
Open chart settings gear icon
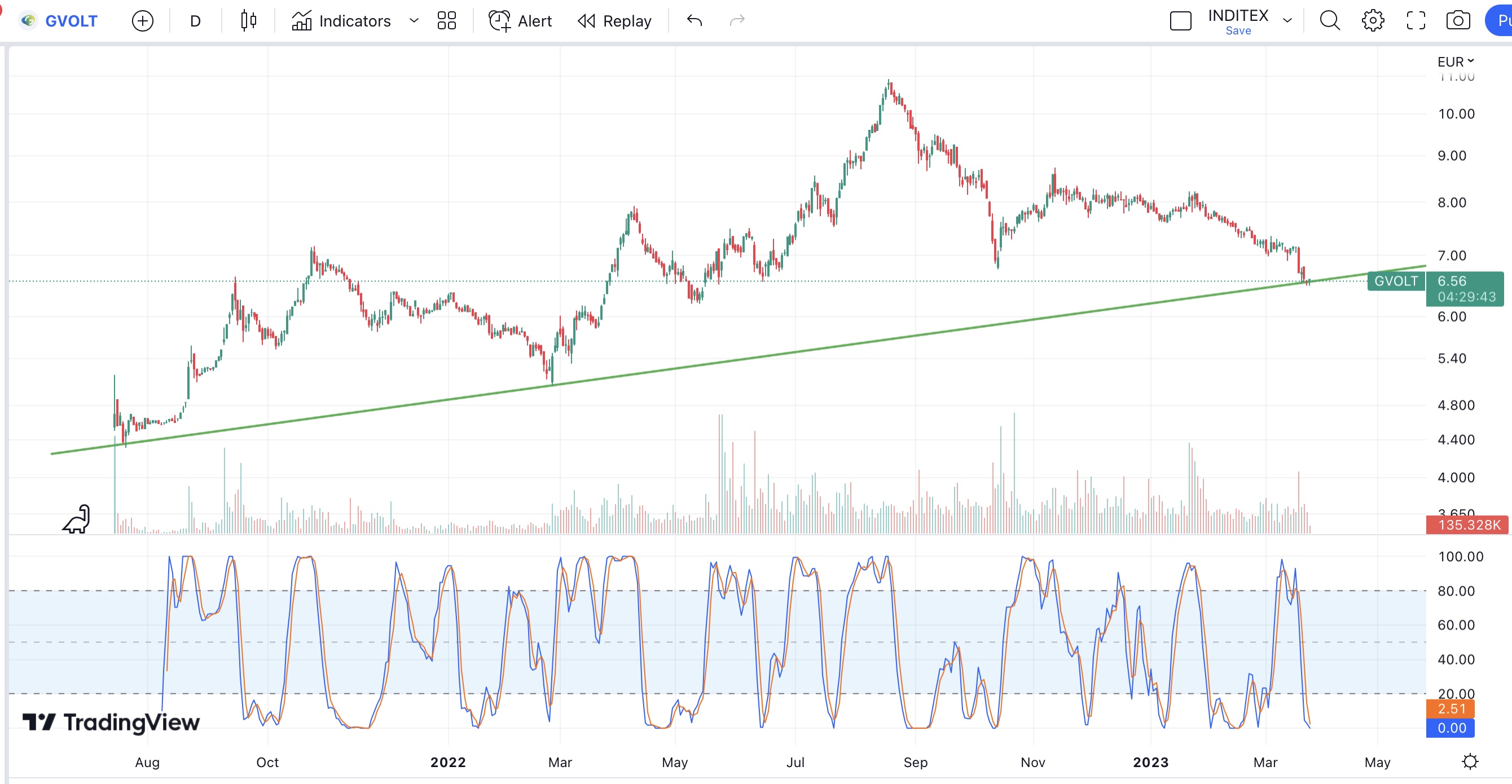(x=1372, y=21)
